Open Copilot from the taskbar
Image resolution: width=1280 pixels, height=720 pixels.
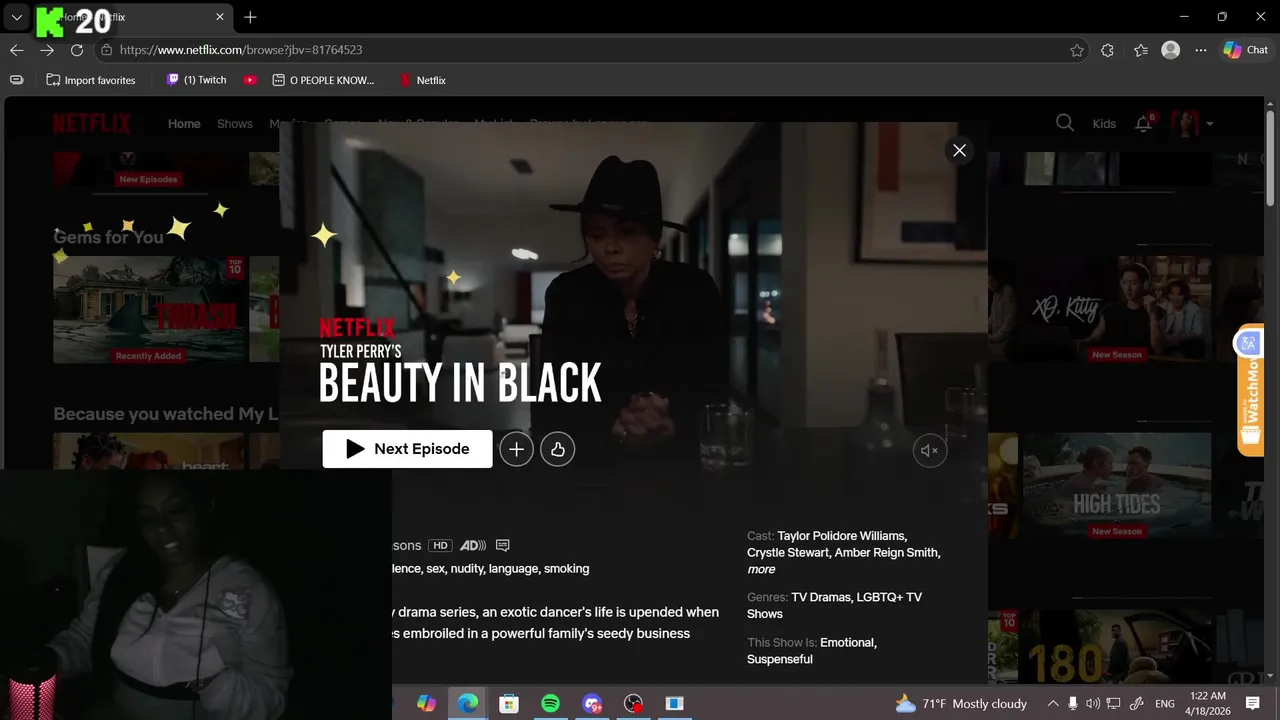tap(427, 704)
